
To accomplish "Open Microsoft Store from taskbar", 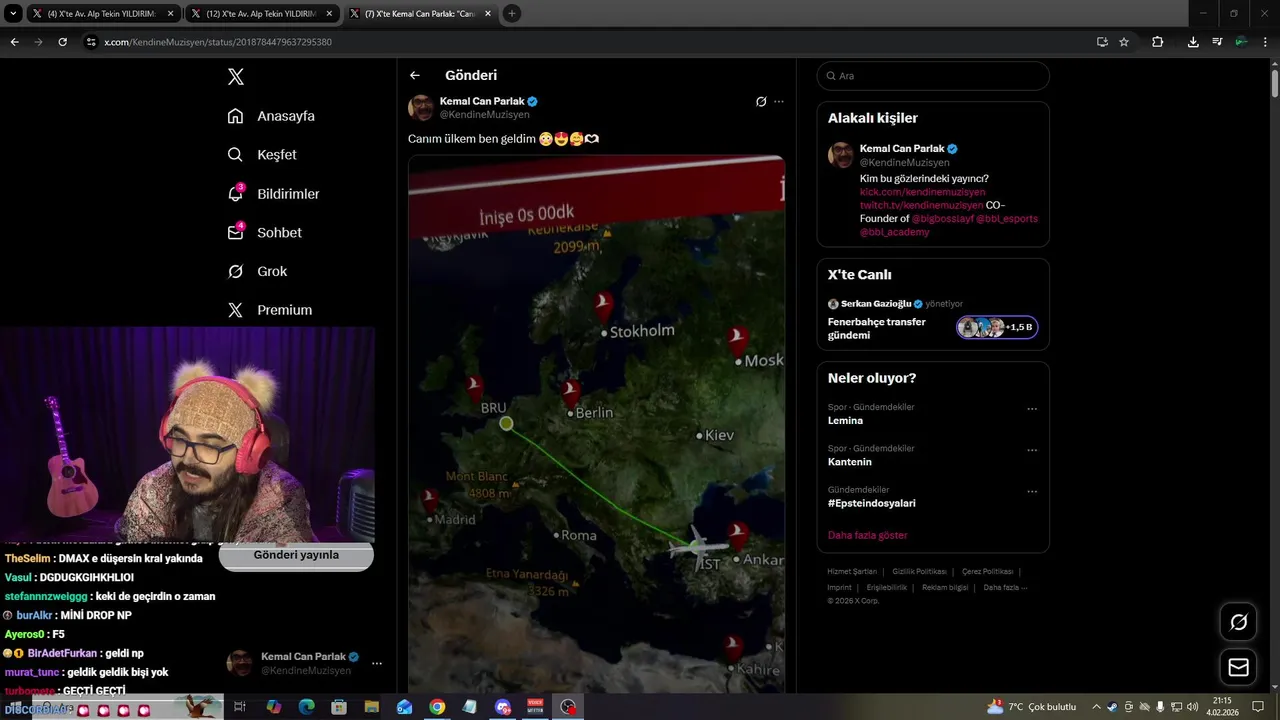I will tap(340, 707).
